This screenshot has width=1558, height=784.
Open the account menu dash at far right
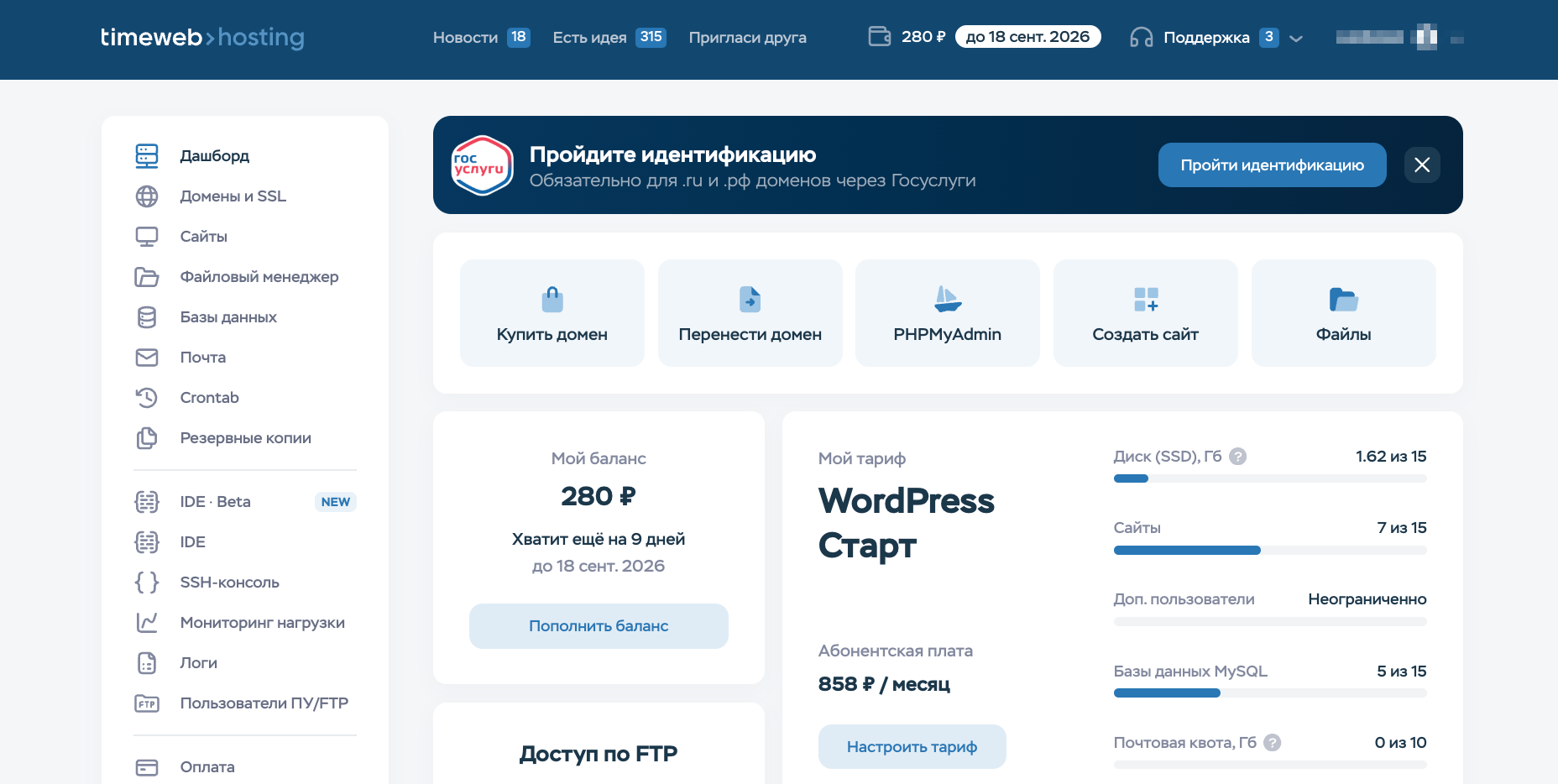pyautogui.click(x=1456, y=39)
